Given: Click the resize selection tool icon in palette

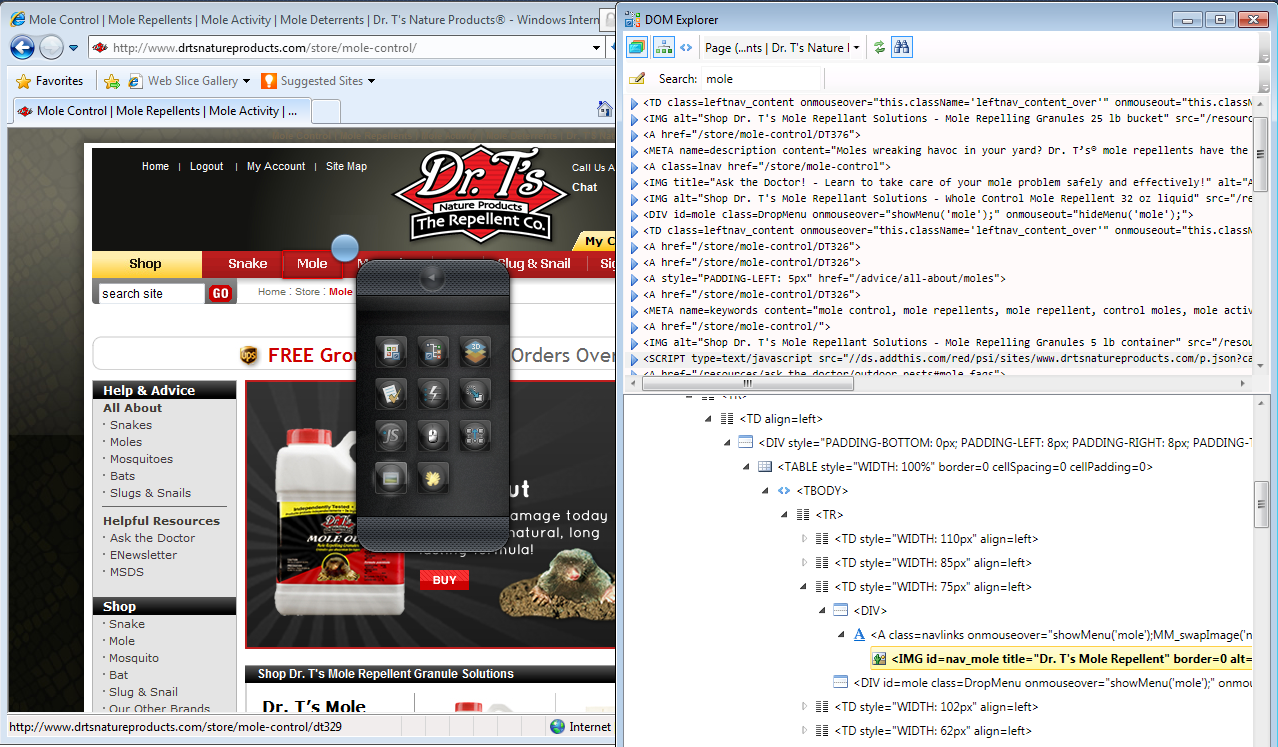Looking at the screenshot, I should coord(475,393).
